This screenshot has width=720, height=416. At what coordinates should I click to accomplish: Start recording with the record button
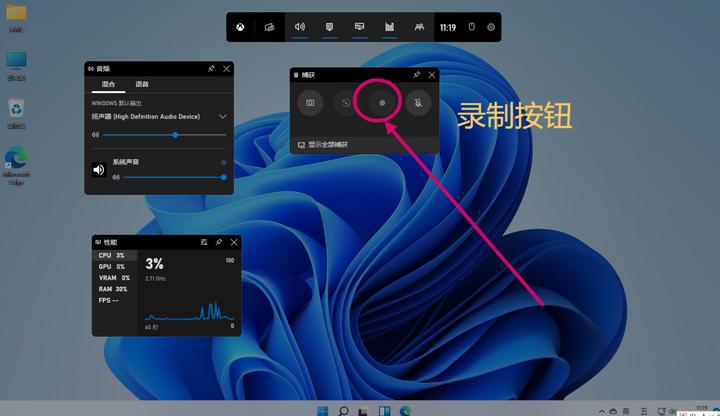[x=382, y=102]
